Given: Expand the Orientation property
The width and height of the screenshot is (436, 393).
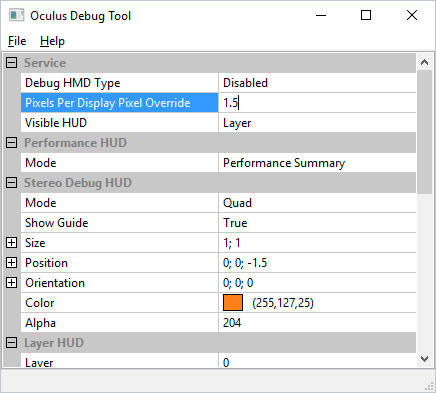Looking at the screenshot, I should point(11,283).
